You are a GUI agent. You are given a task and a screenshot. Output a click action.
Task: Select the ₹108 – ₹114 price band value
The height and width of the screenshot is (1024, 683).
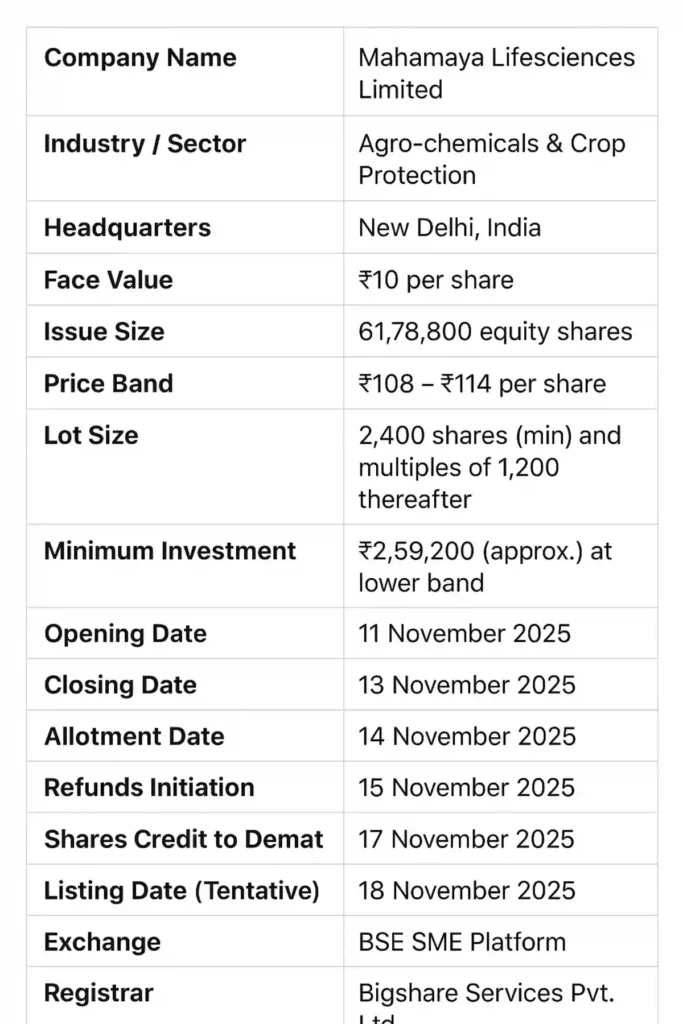point(482,384)
